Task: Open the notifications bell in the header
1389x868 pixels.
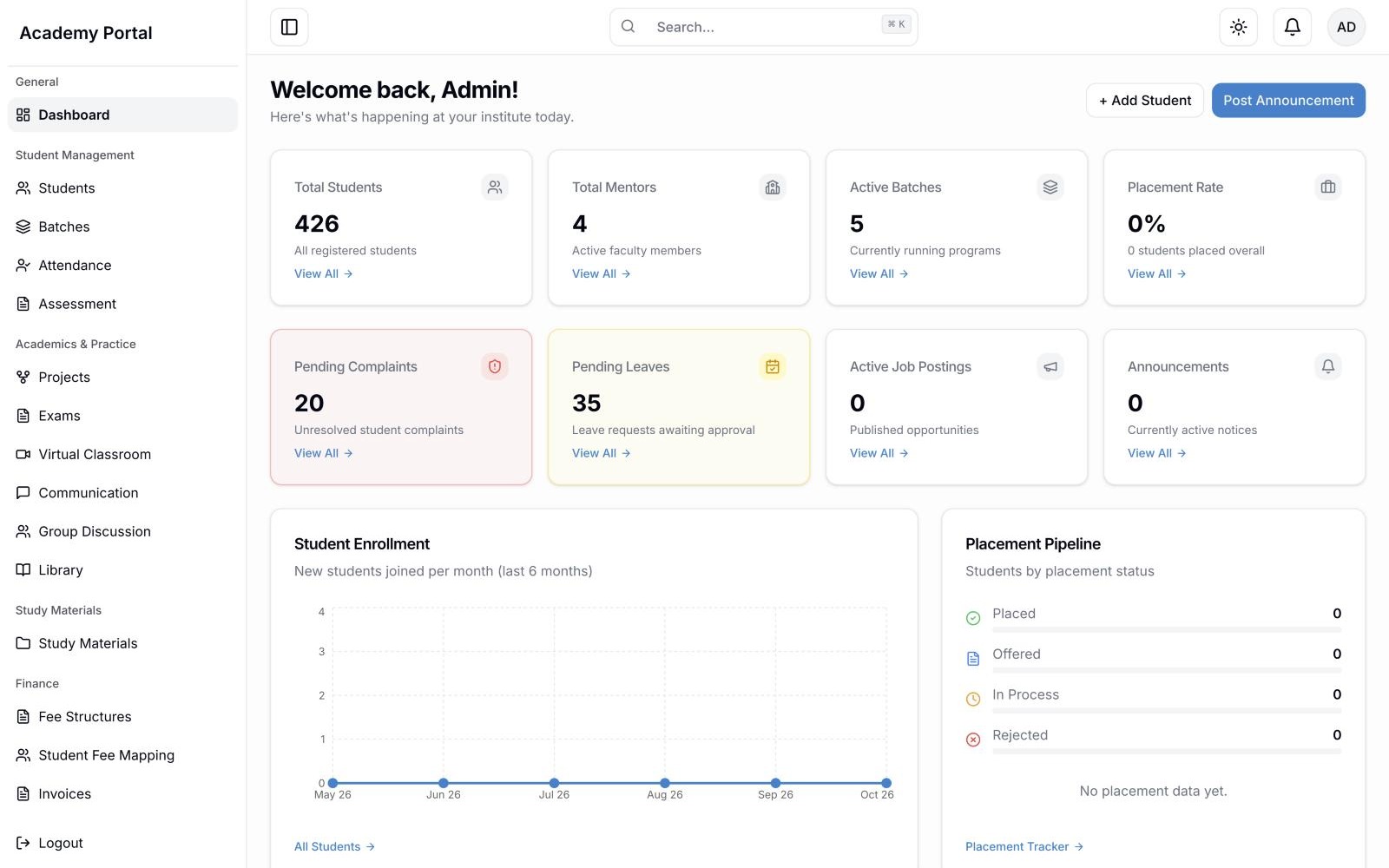Action: tap(1293, 27)
